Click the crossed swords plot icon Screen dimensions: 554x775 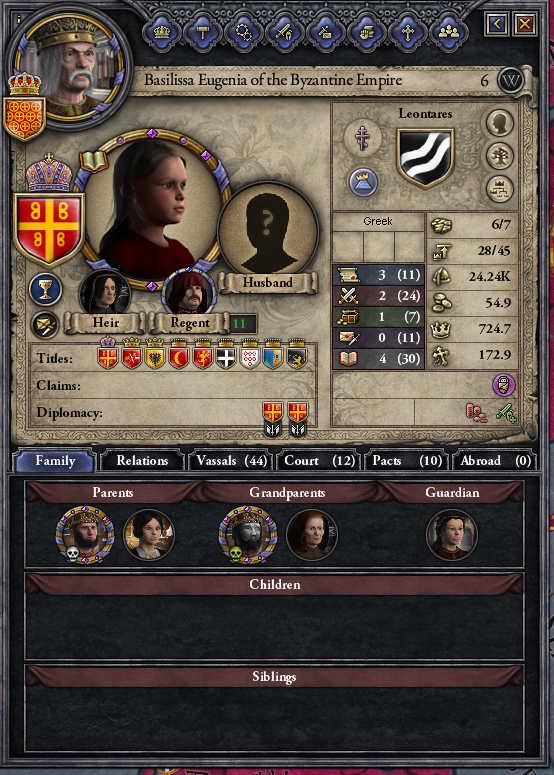tap(45, 325)
